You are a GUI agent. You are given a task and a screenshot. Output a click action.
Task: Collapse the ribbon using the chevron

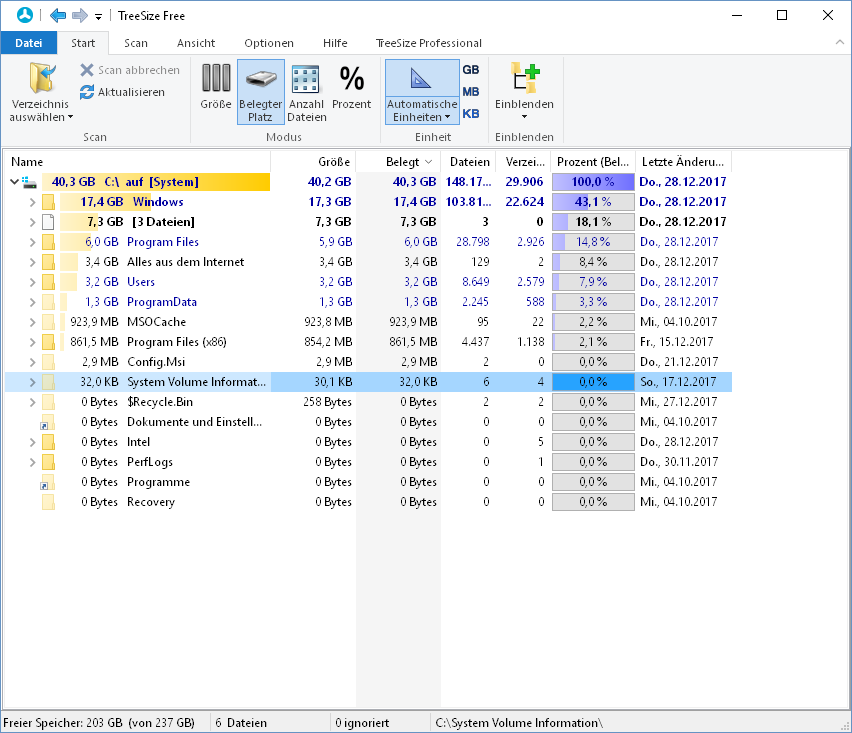[840, 42]
